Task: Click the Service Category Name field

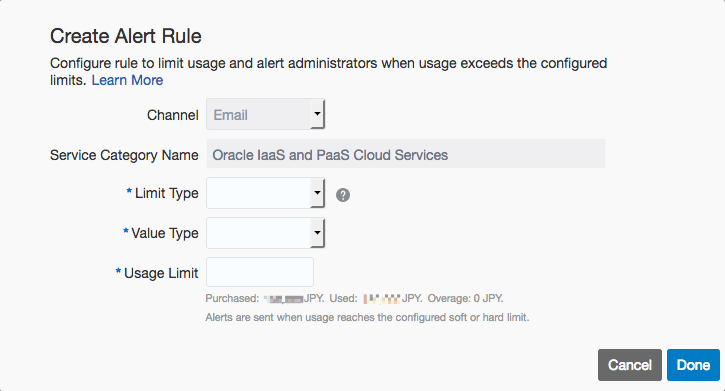Action: (406, 154)
